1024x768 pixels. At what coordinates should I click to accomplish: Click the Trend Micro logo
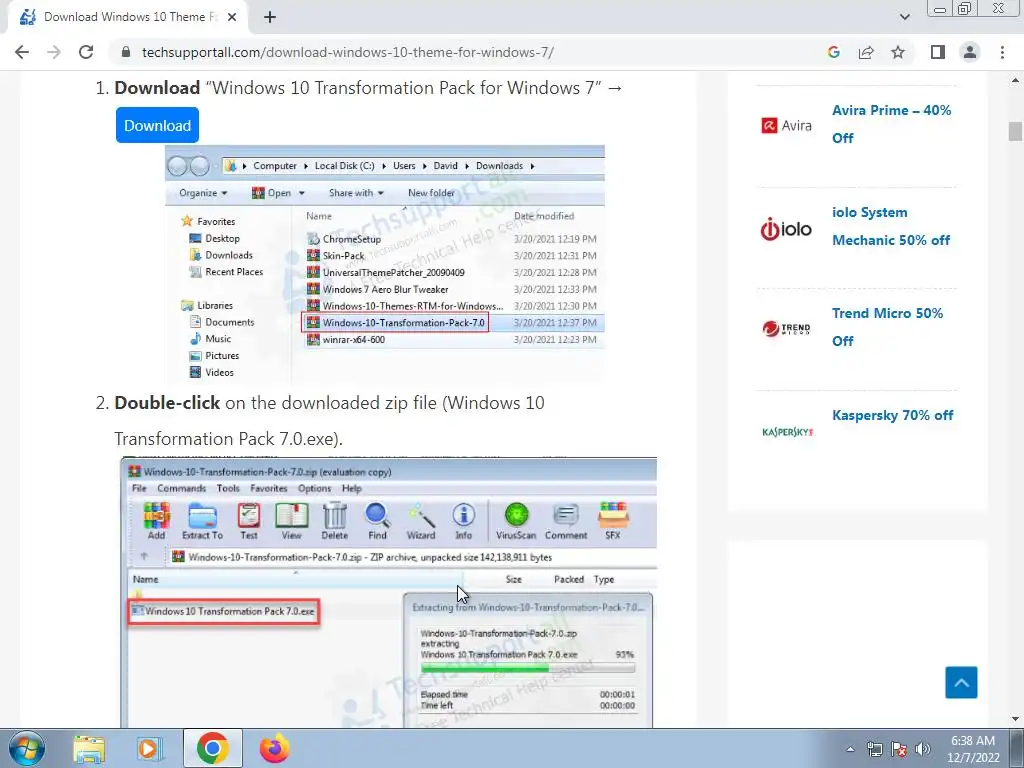point(786,328)
